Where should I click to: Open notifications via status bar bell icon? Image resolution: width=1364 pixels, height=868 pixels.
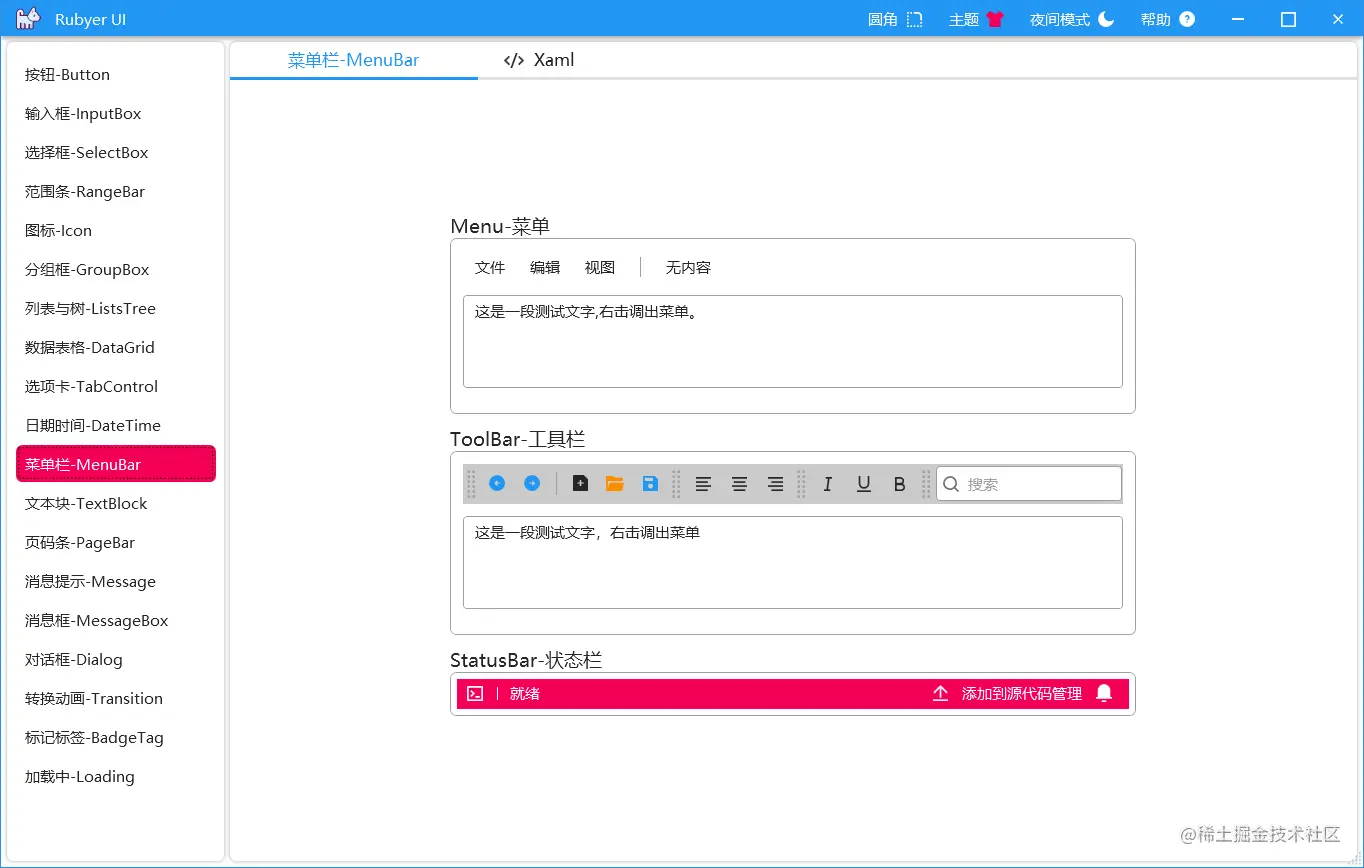point(1105,693)
